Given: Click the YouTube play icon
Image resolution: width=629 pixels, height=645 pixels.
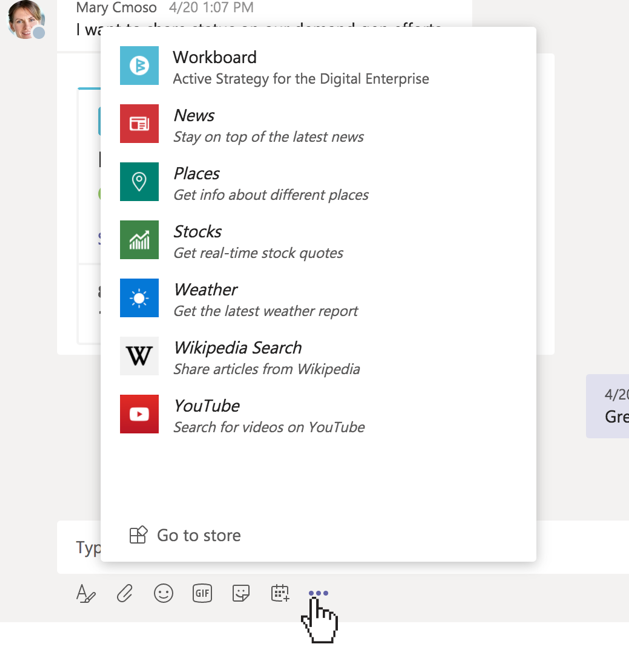Looking at the screenshot, I should point(139,414).
